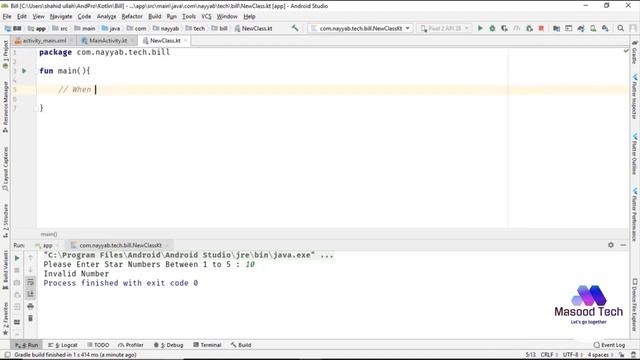Open the Terminal tool window
The width and height of the screenshot is (640, 360).
[207, 345]
